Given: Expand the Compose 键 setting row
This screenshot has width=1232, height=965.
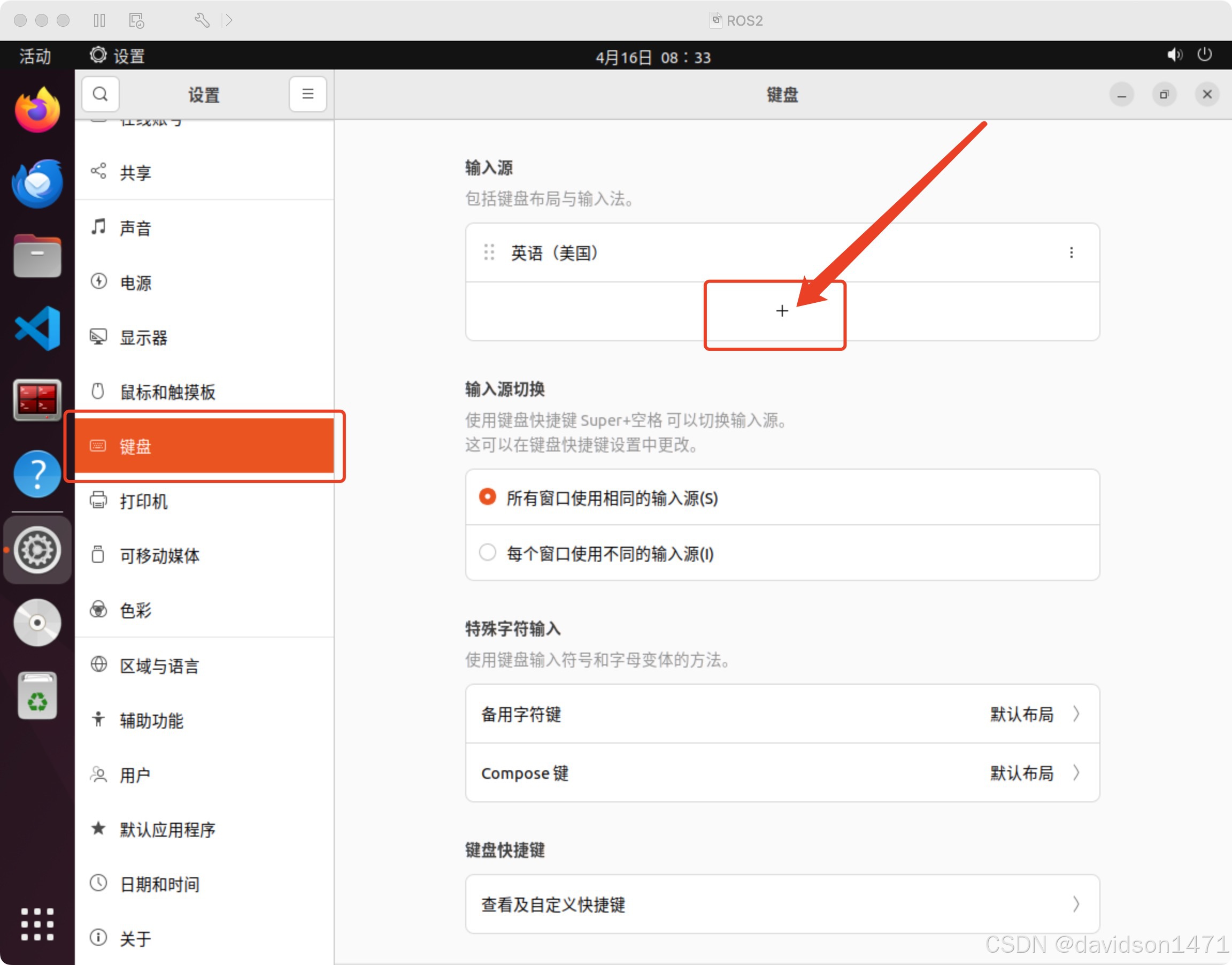Looking at the screenshot, I should point(781,773).
